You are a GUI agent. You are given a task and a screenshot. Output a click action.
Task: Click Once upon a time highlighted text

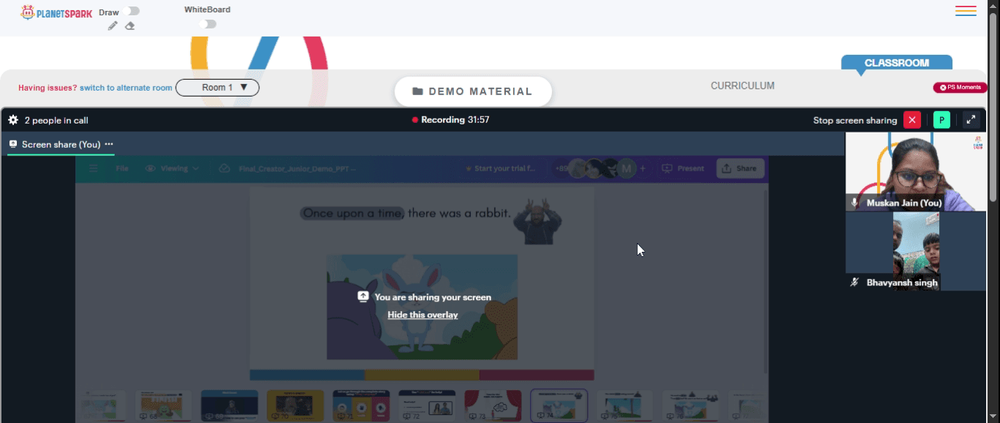tap(353, 213)
